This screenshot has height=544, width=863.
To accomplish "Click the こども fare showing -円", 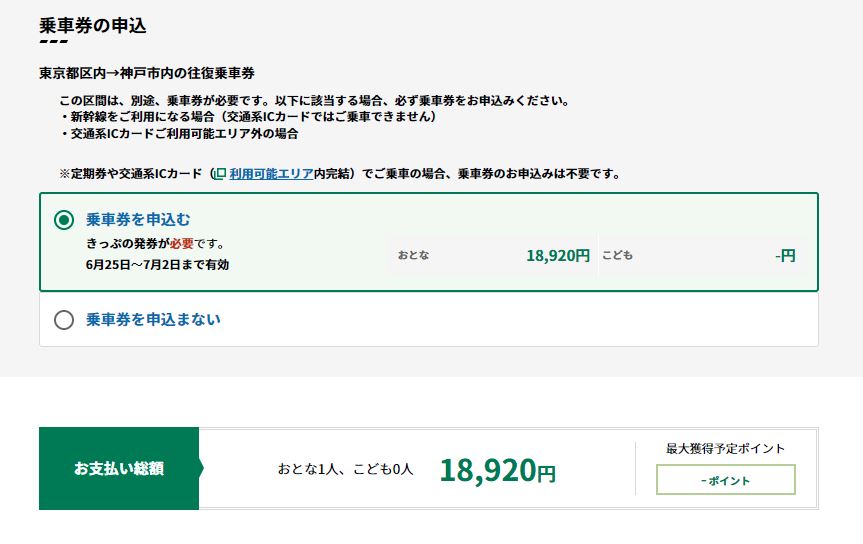I will click(785, 255).
